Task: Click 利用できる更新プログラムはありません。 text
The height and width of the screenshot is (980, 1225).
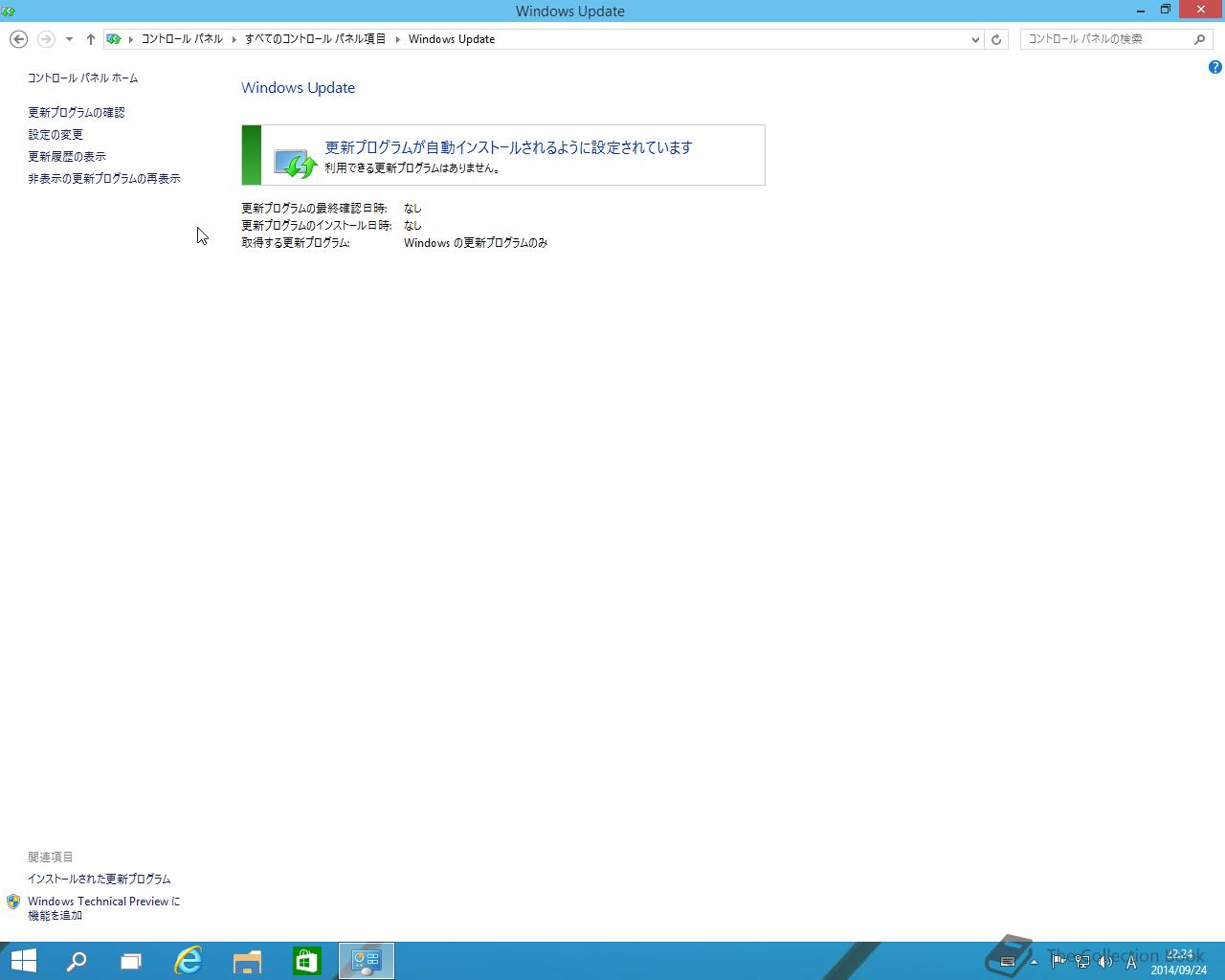Action: coord(412,168)
